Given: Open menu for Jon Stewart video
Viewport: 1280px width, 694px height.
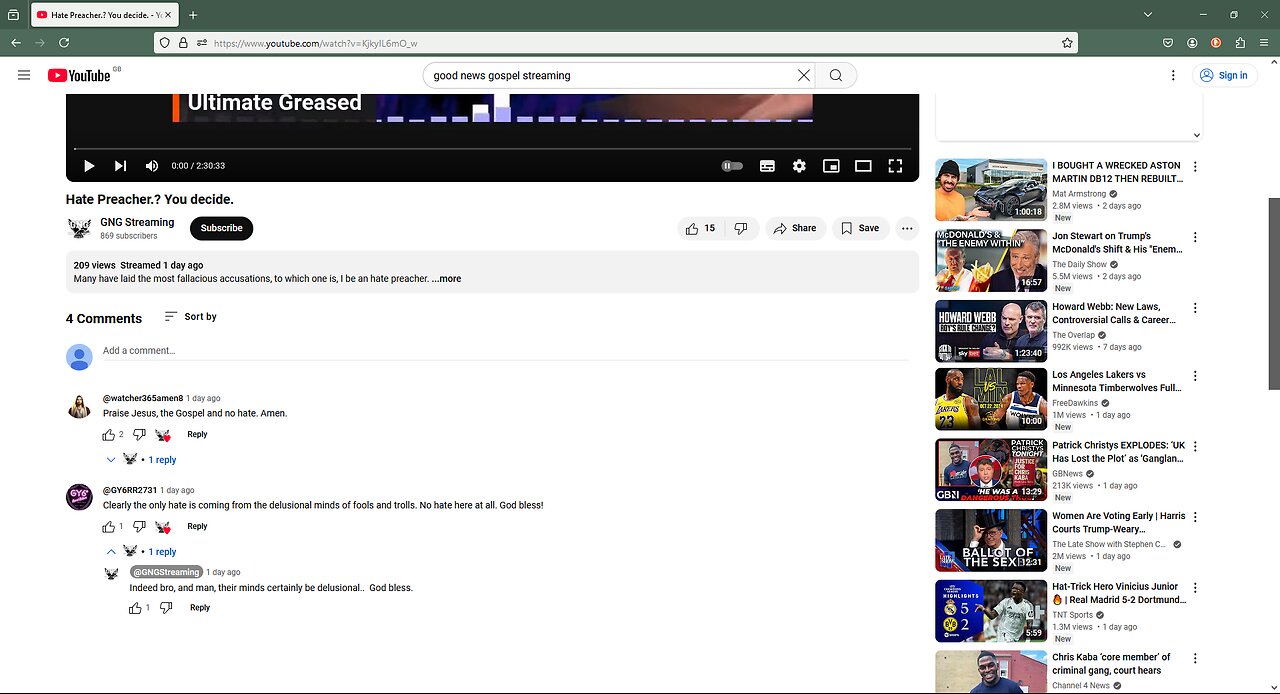Looking at the screenshot, I should click(1195, 238).
